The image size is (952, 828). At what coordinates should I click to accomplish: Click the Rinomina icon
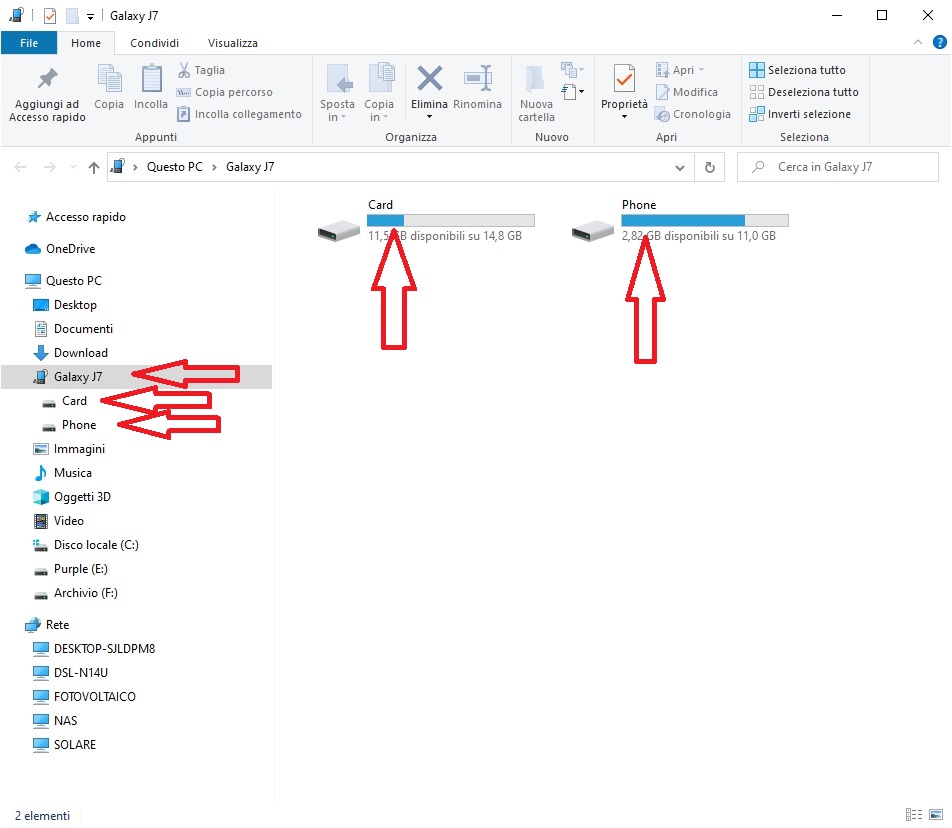tap(478, 78)
